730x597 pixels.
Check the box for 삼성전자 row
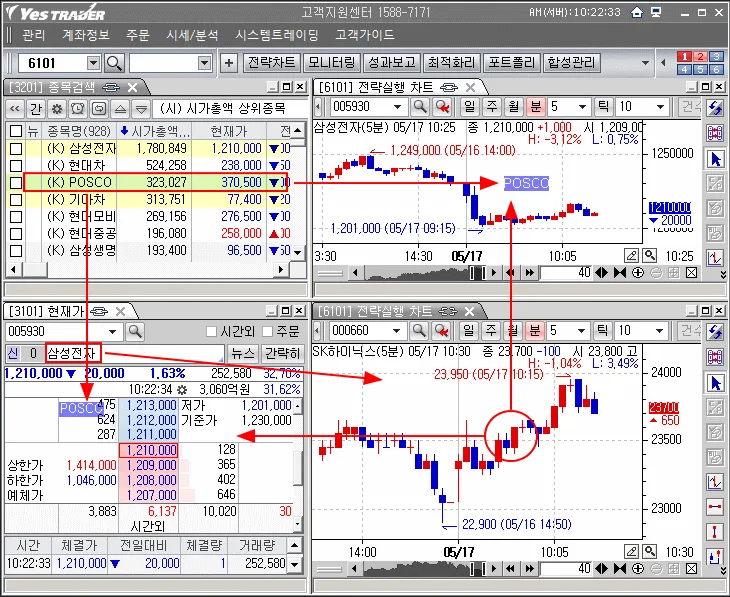[x=16, y=149]
